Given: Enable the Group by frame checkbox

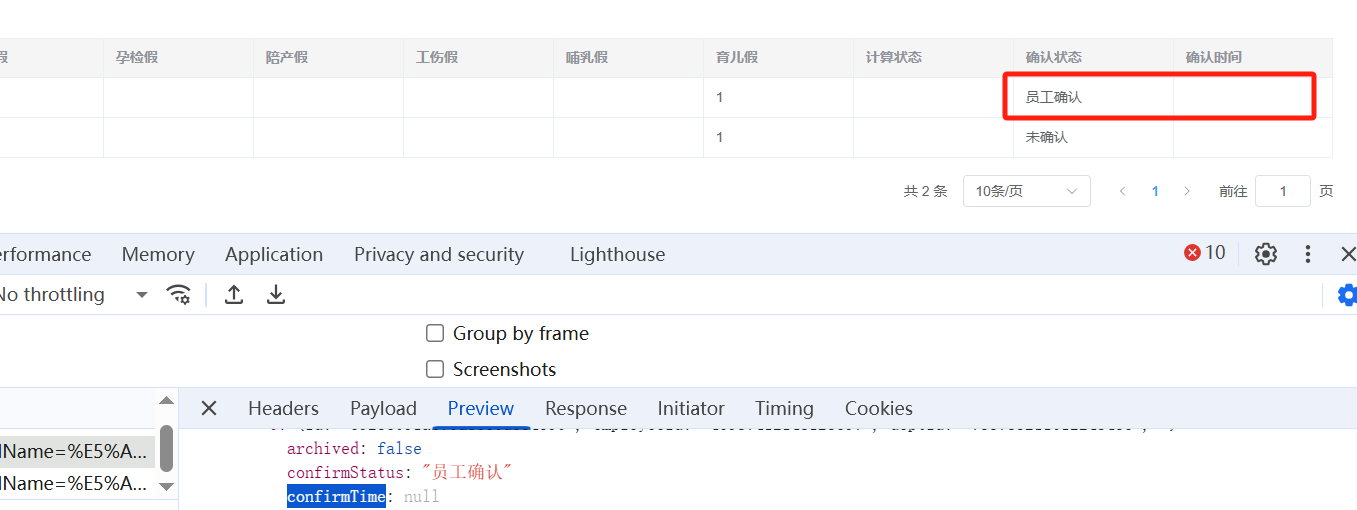Looking at the screenshot, I should pyautogui.click(x=435, y=333).
